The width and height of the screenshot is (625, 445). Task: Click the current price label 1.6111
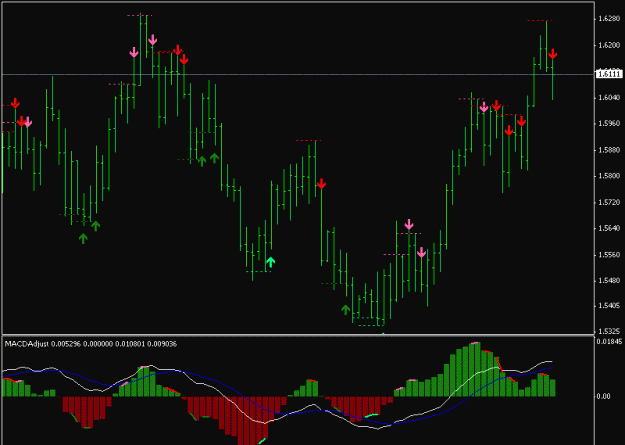click(609, 74)
